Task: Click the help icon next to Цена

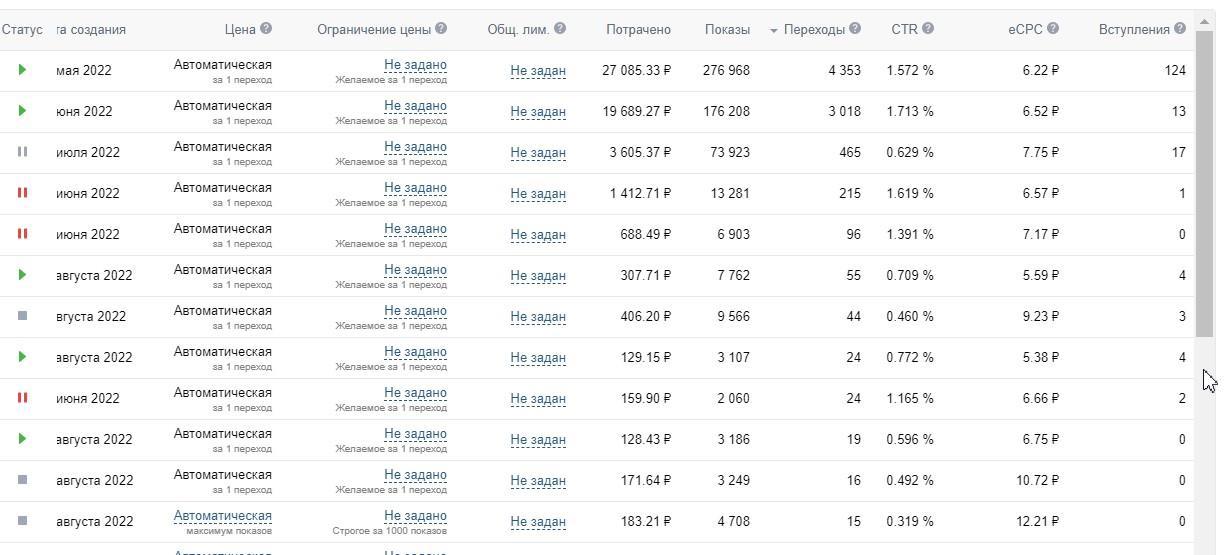Action: pos(266,29)
